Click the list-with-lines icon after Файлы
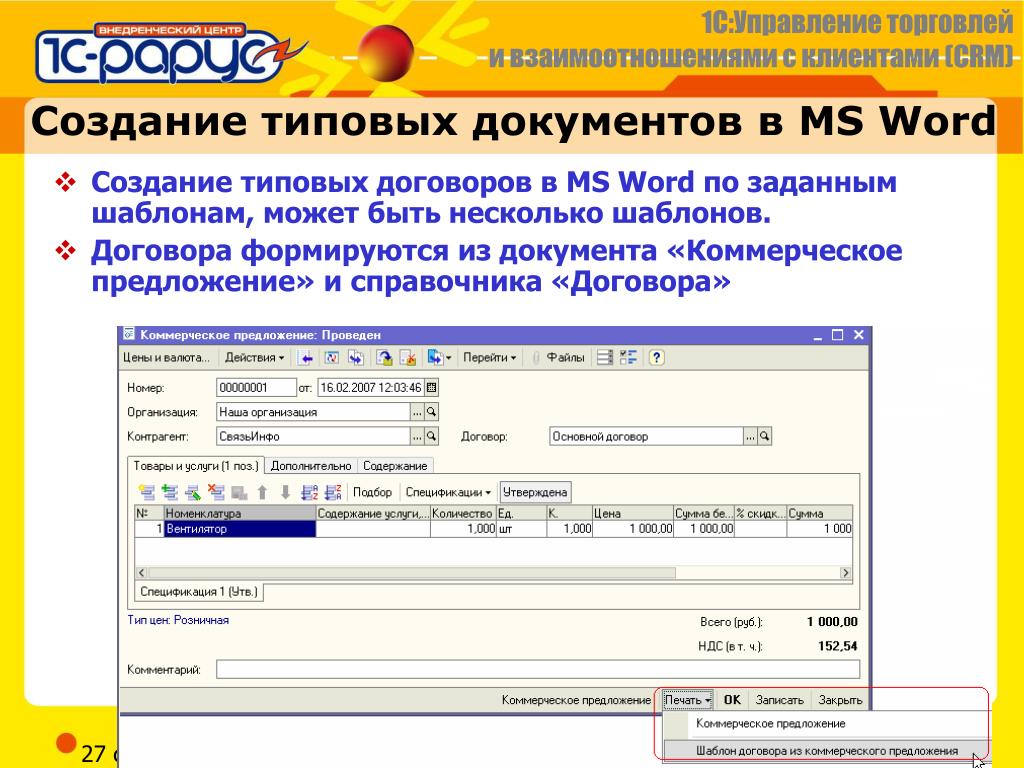This screenshot has height=768, width=1024. tap(605, 357)
